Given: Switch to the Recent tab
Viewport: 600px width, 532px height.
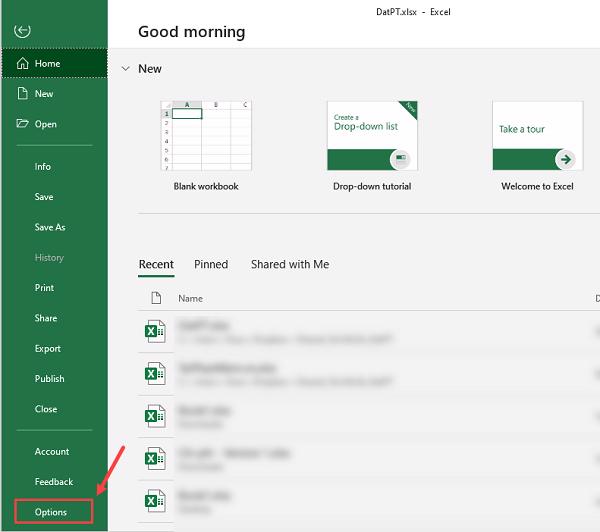Looking at the screenshot, I should click(x=156, y=264).
